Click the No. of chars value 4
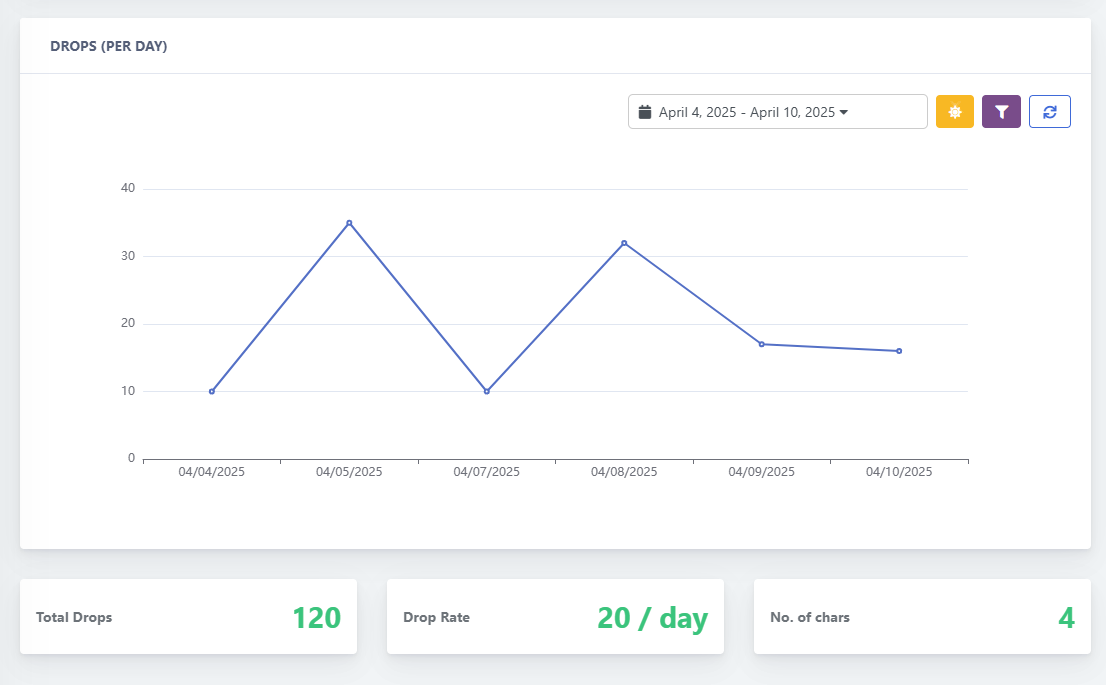This screenshot has width=1106, height=685. pyautogui.click(x=1066, y=618)
